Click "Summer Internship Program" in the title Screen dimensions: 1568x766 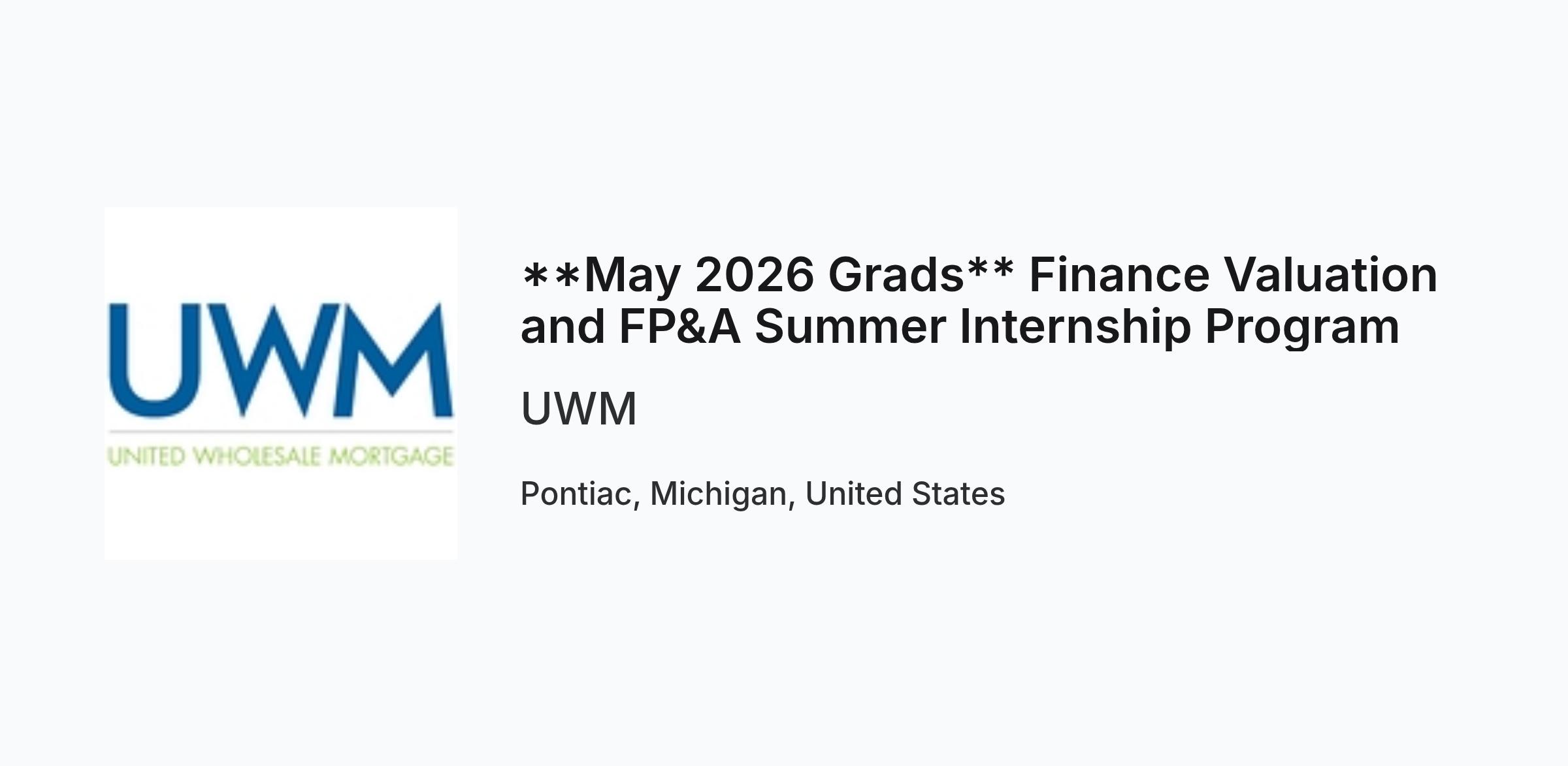click(1077, 327)
